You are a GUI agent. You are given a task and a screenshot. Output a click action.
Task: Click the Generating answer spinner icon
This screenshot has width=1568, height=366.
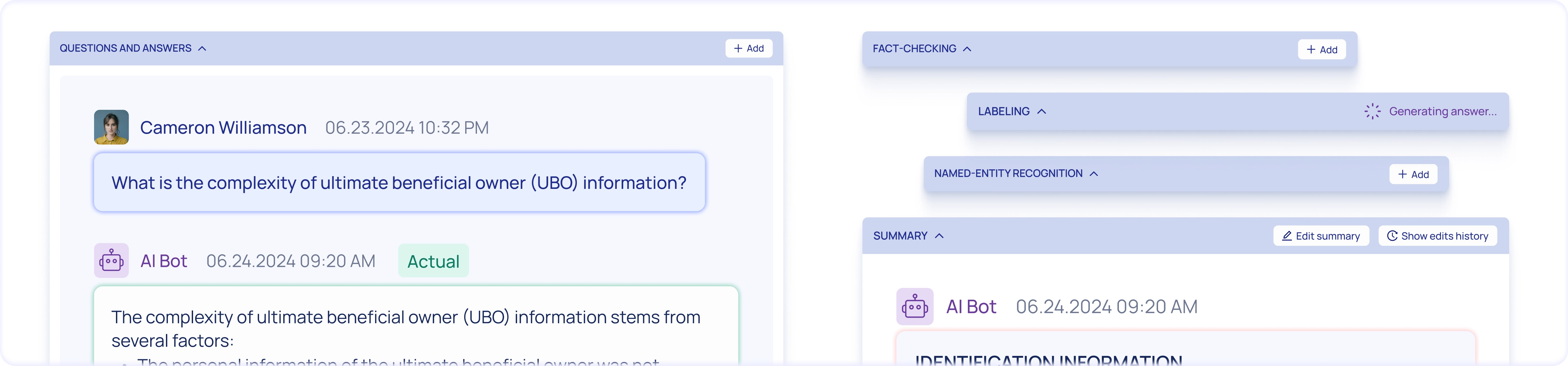point(1372,111)
